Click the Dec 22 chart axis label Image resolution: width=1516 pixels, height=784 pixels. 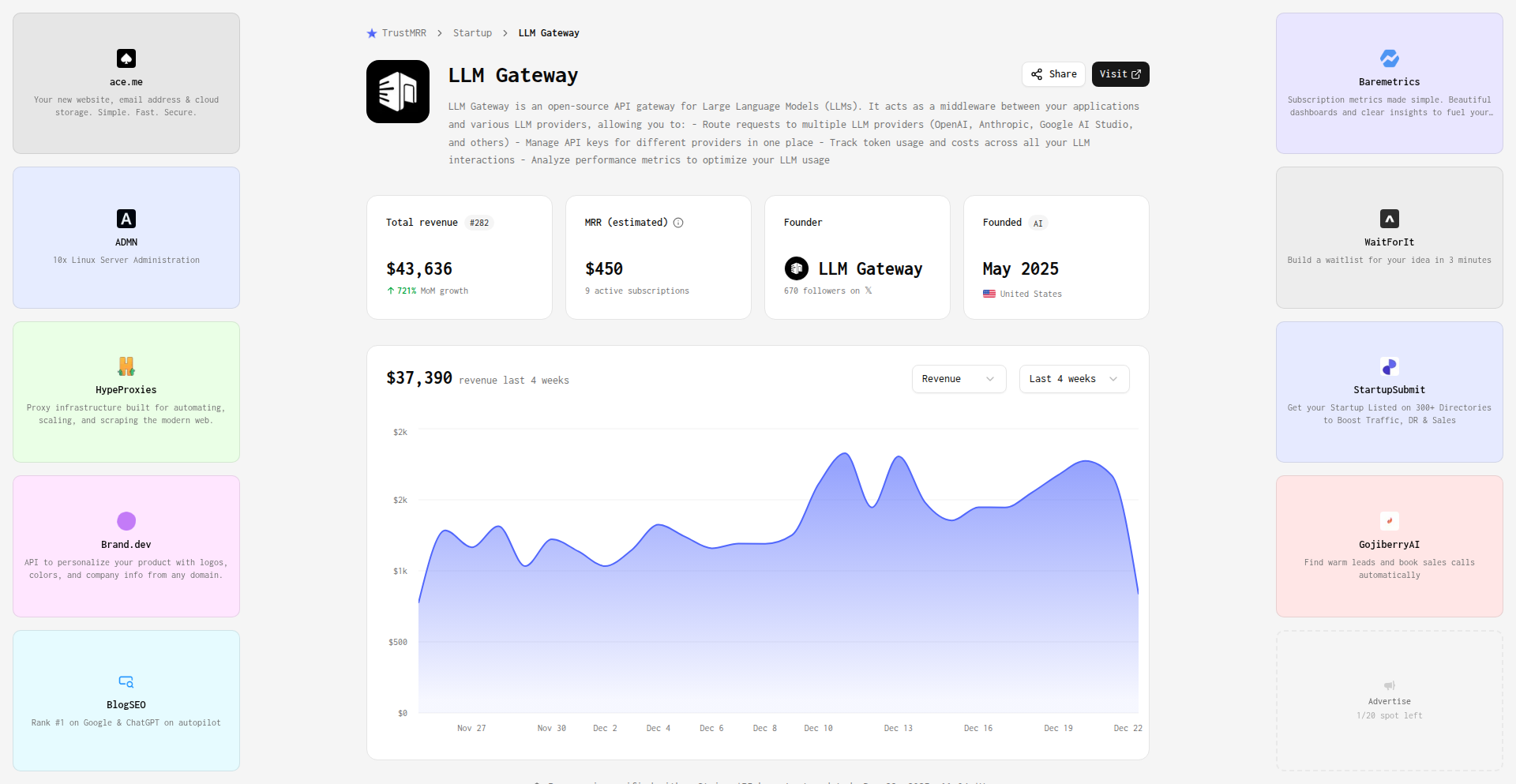pos(1128,728)
